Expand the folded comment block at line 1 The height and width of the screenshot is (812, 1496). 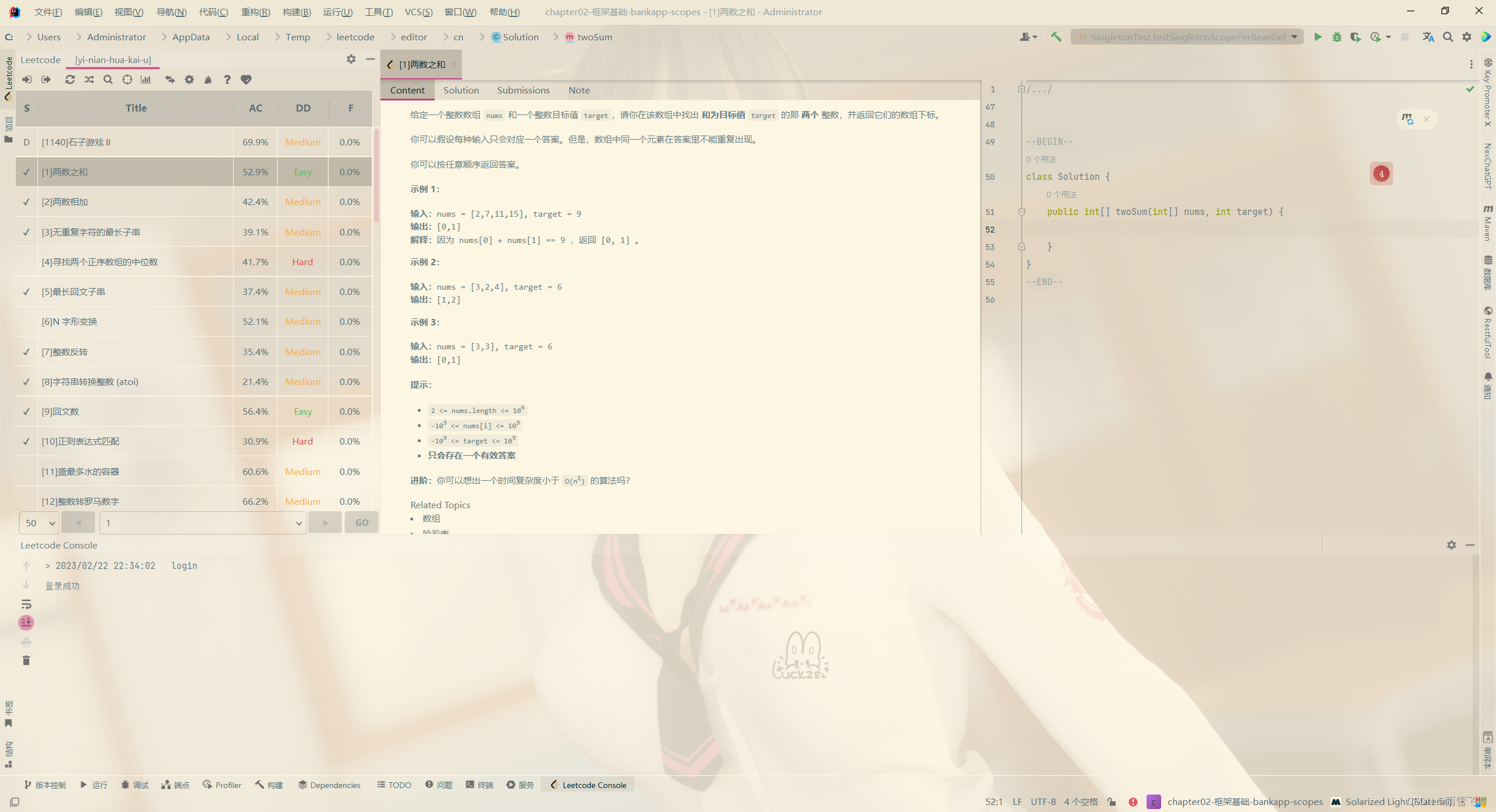[x=1021, y=89]
